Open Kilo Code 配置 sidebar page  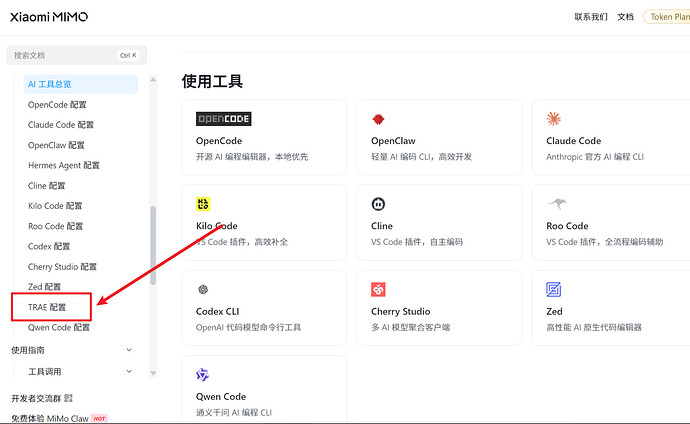(55, 206)
